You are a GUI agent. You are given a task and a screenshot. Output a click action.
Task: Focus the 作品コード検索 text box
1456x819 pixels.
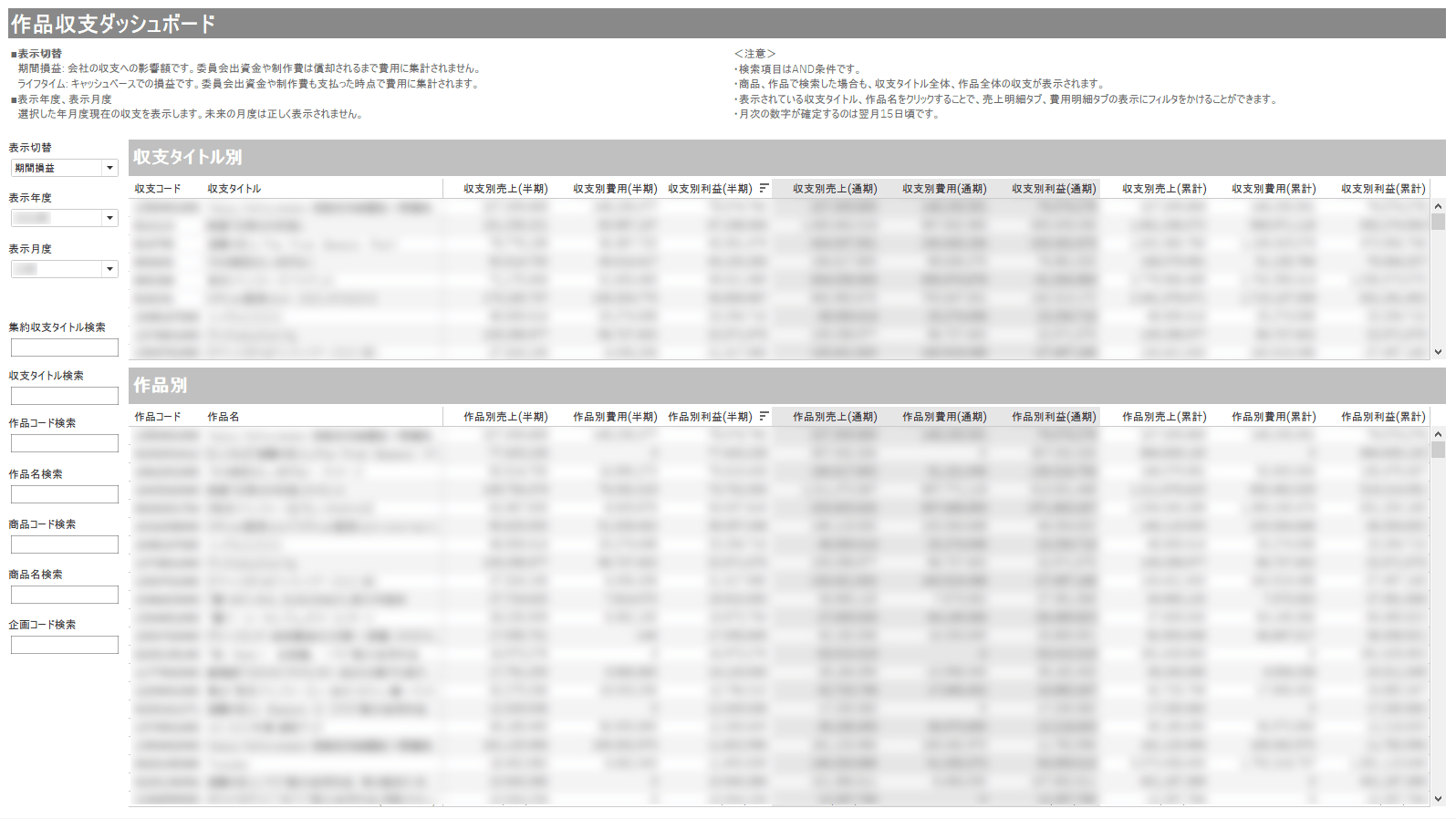click(x=65, y=443)
